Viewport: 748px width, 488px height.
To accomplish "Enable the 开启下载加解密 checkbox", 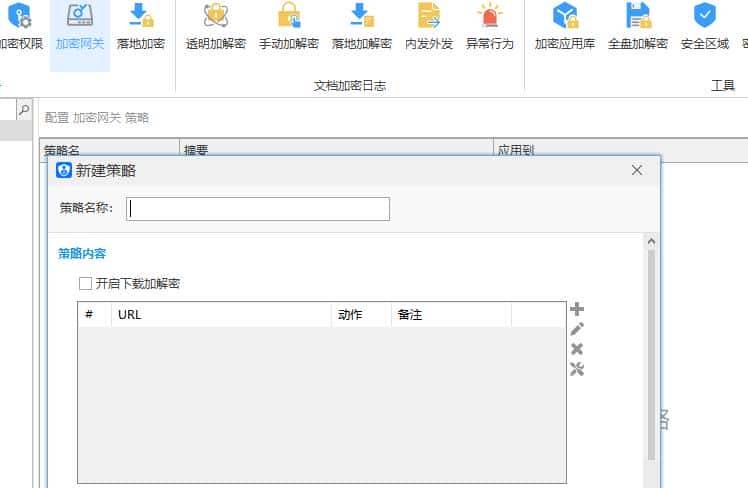I will [x=85, y=283].
